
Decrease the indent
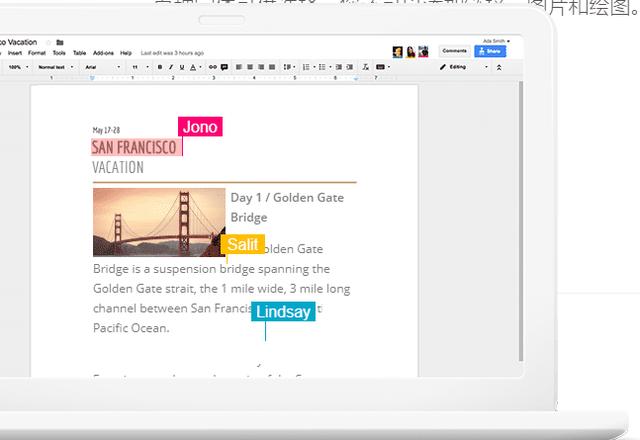coord(338,67)
